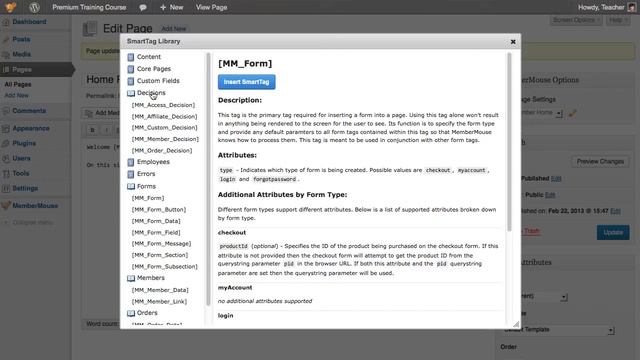This screenshot has width=640, height=360.
Task: Open Settings in sidebar
Action: pyautogui.click(x=25, y=188)
